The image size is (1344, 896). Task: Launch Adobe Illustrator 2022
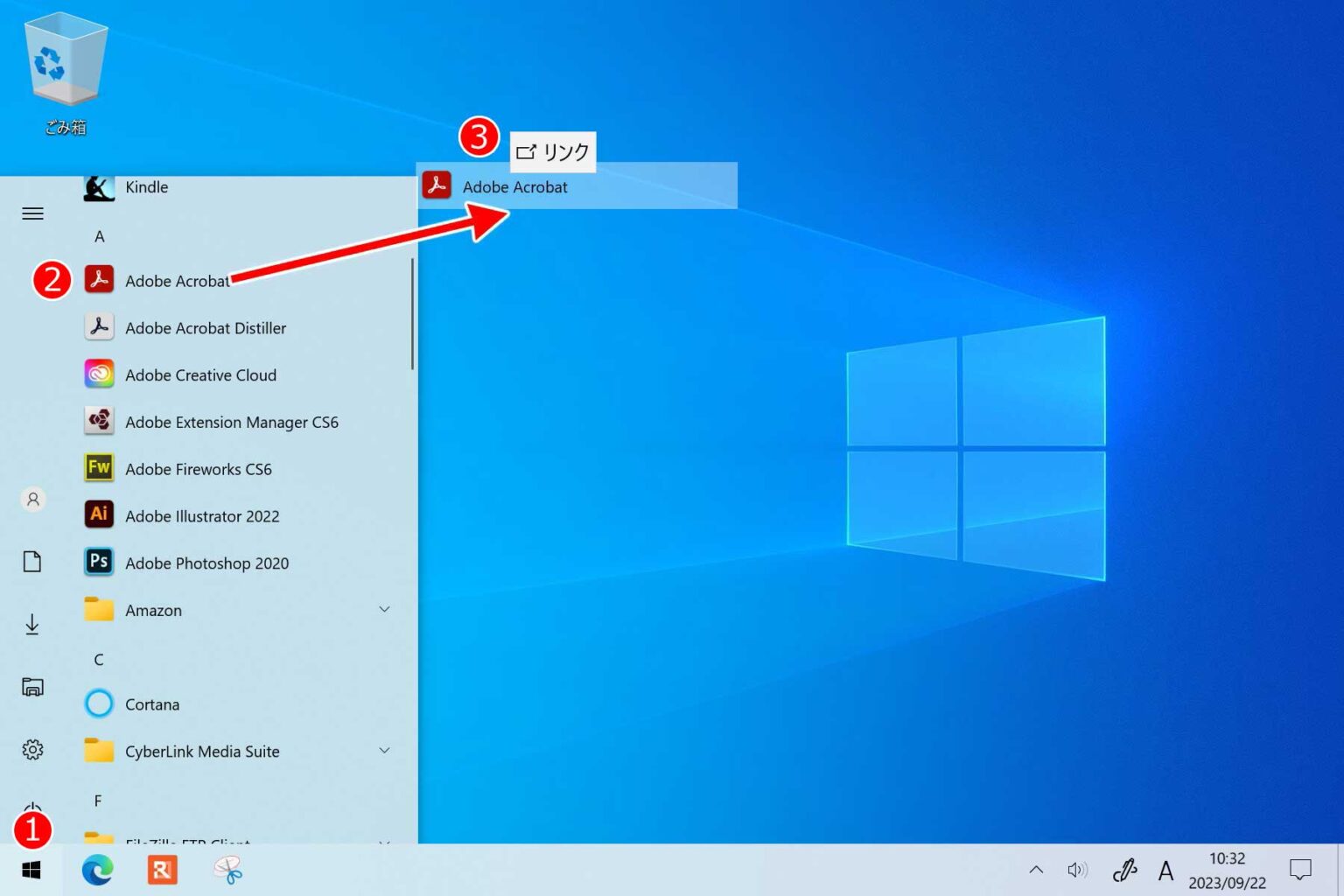[x=202, y=515]
